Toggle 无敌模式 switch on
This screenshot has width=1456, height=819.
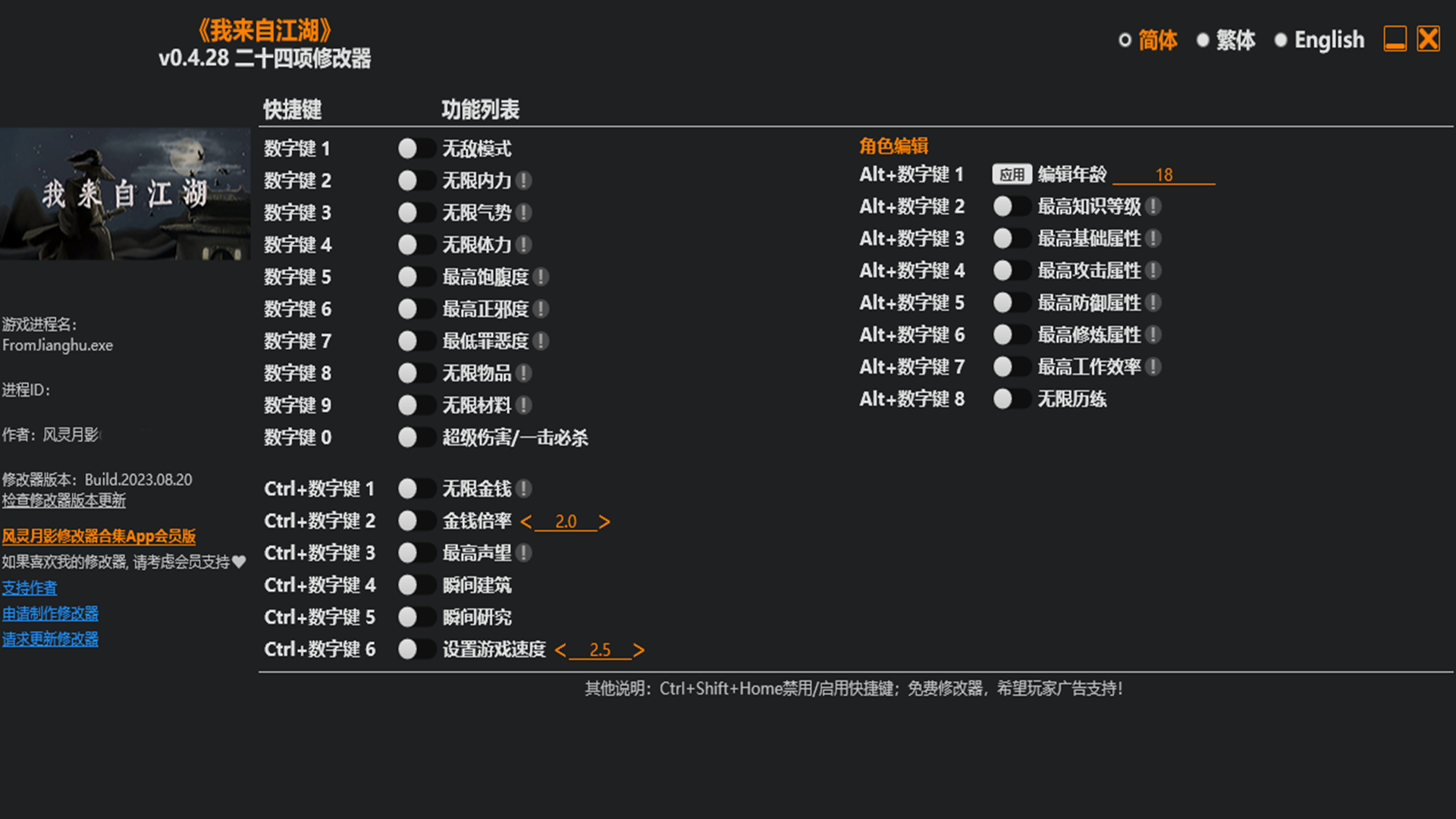pos(415,149)
